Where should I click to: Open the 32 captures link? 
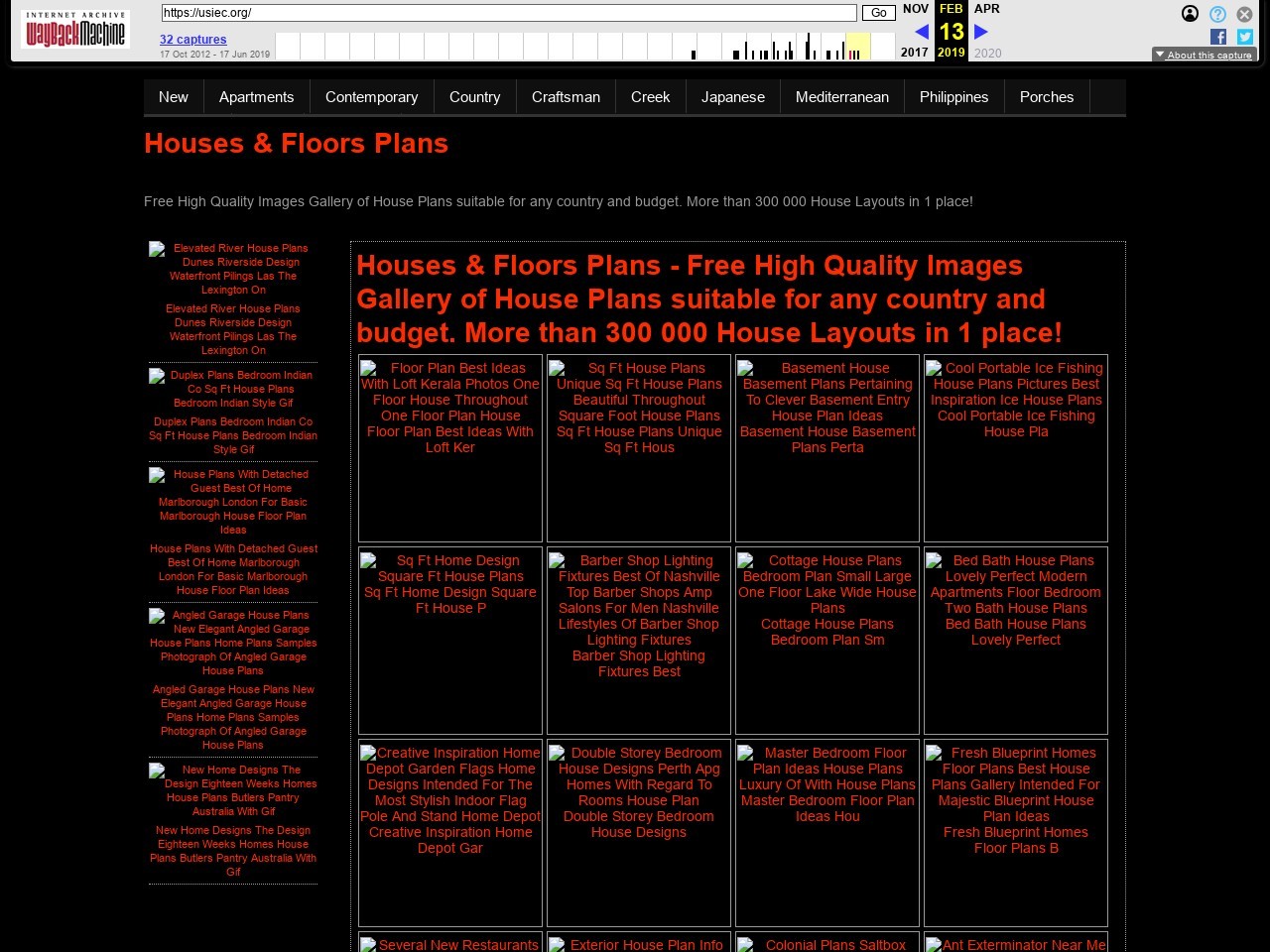(x=193, y=40)
